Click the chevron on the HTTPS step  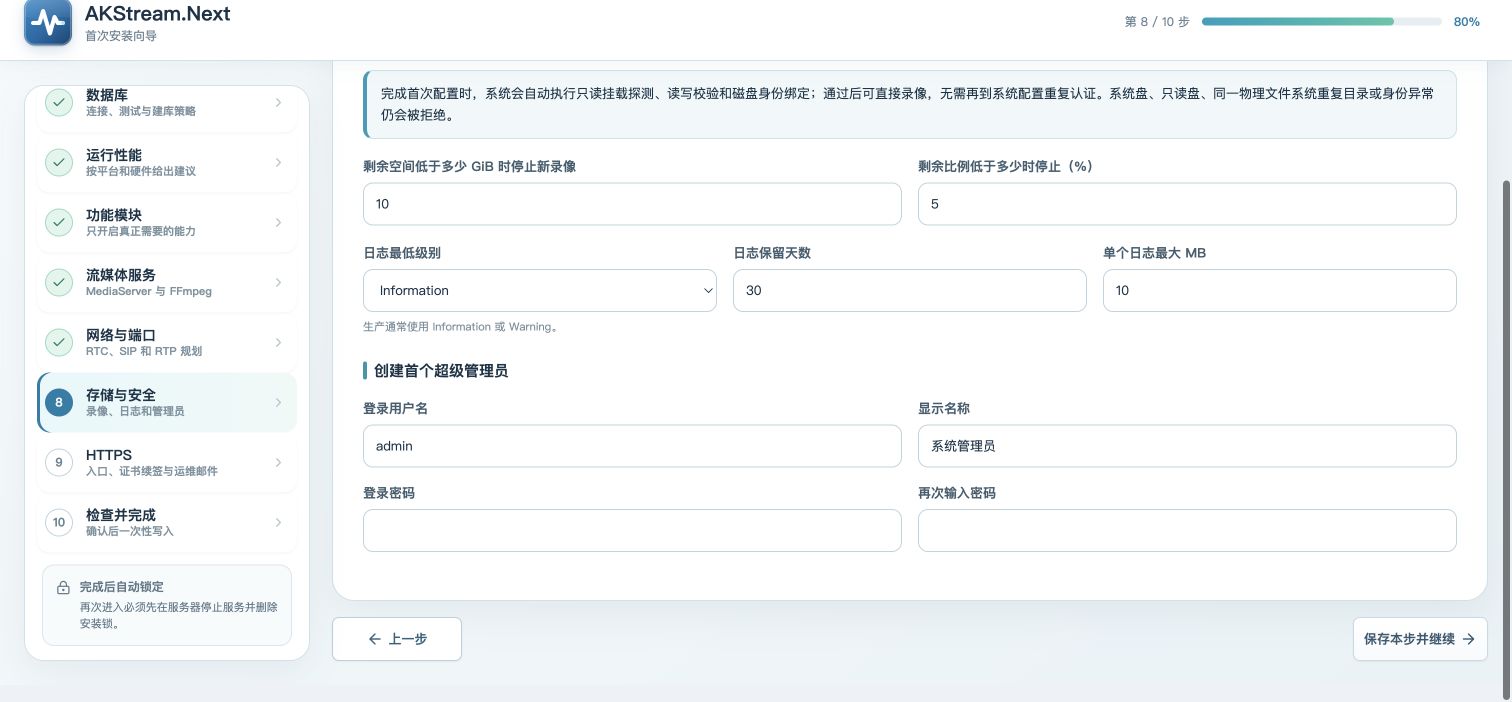point(278,462)
